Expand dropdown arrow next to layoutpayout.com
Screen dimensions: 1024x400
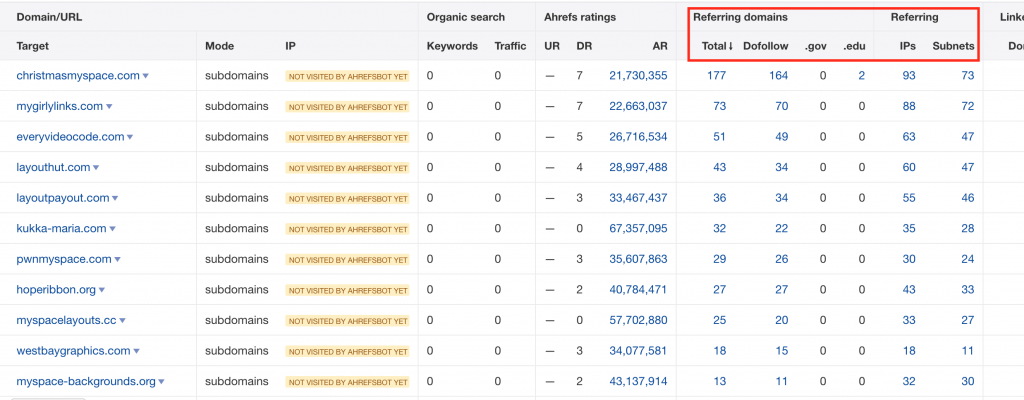115,198
